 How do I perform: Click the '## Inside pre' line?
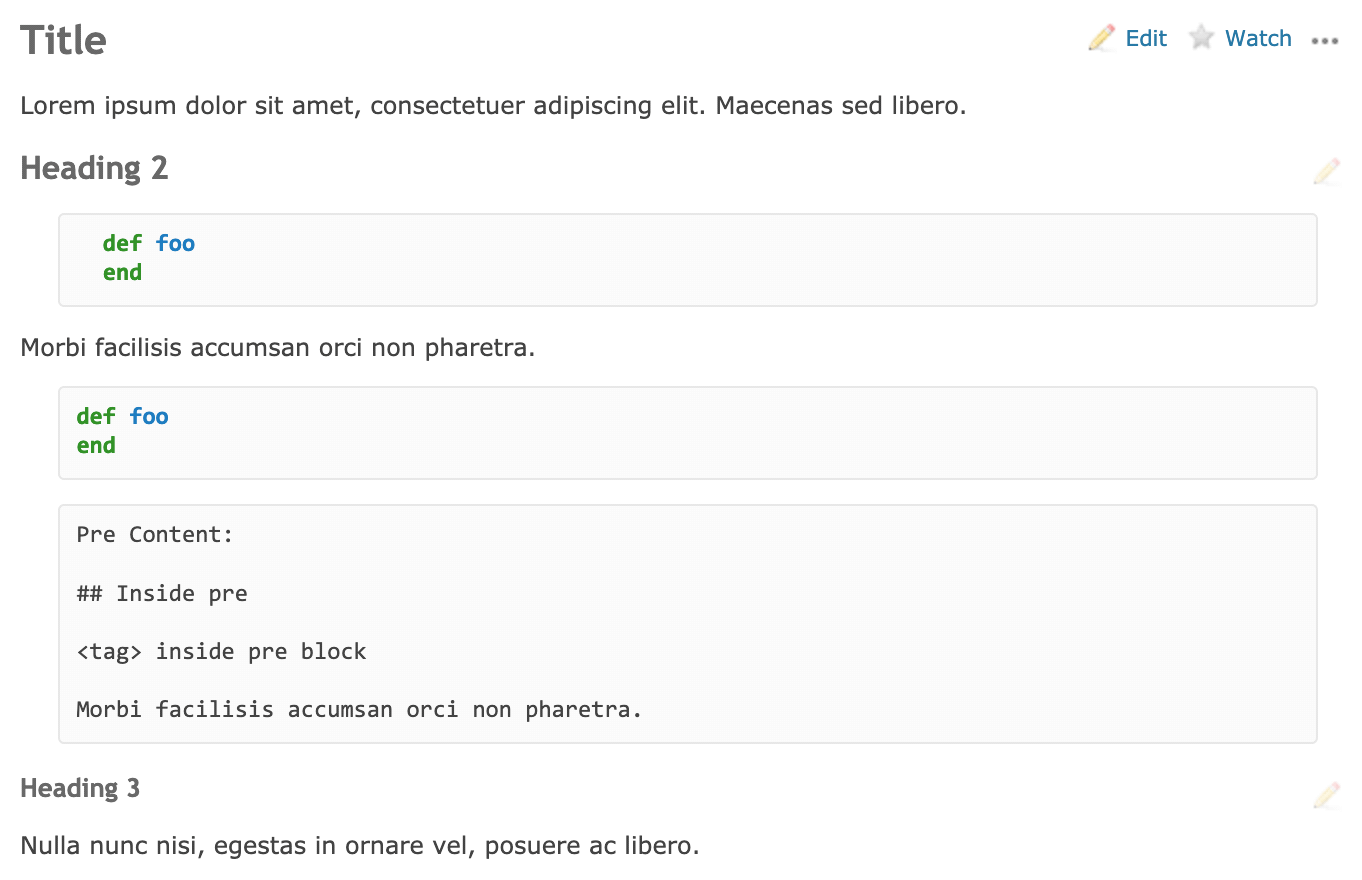click(x=162, y=594)
